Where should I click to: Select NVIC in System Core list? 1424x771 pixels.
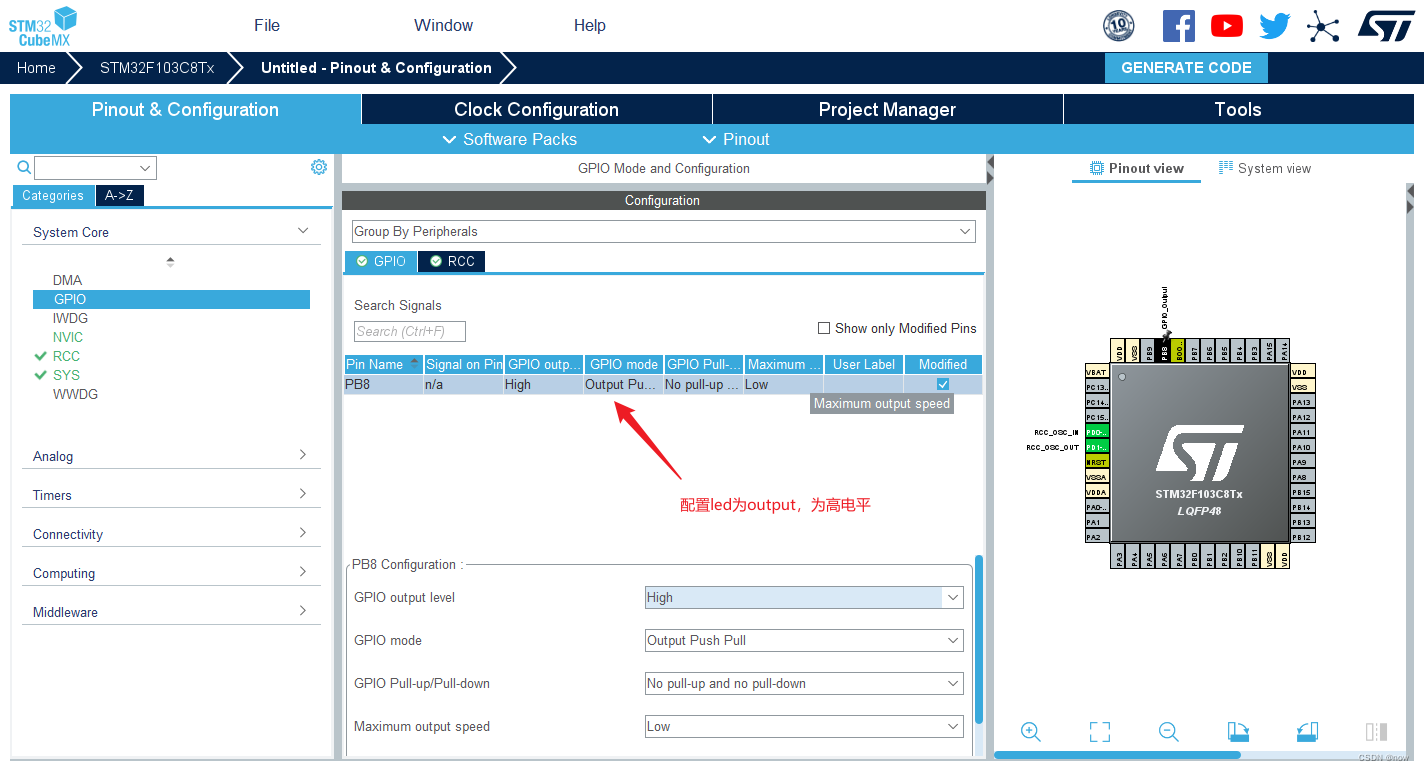point(68,337)
